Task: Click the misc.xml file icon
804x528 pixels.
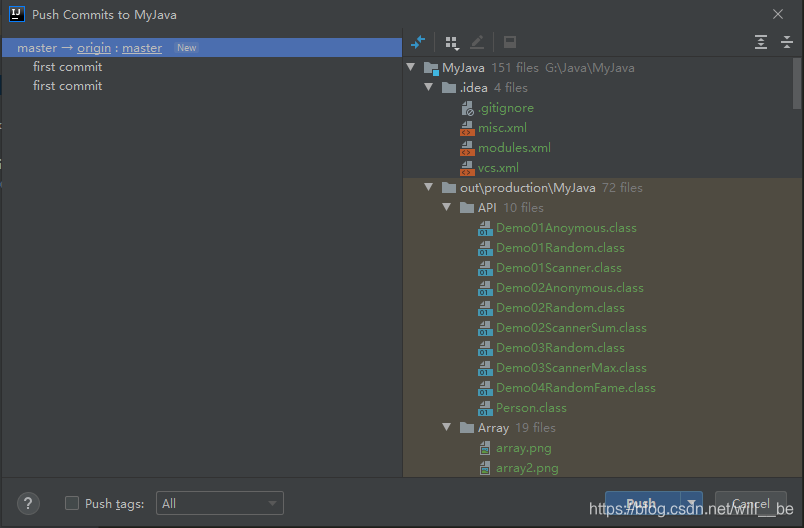Action: click(x=467, y=128)
